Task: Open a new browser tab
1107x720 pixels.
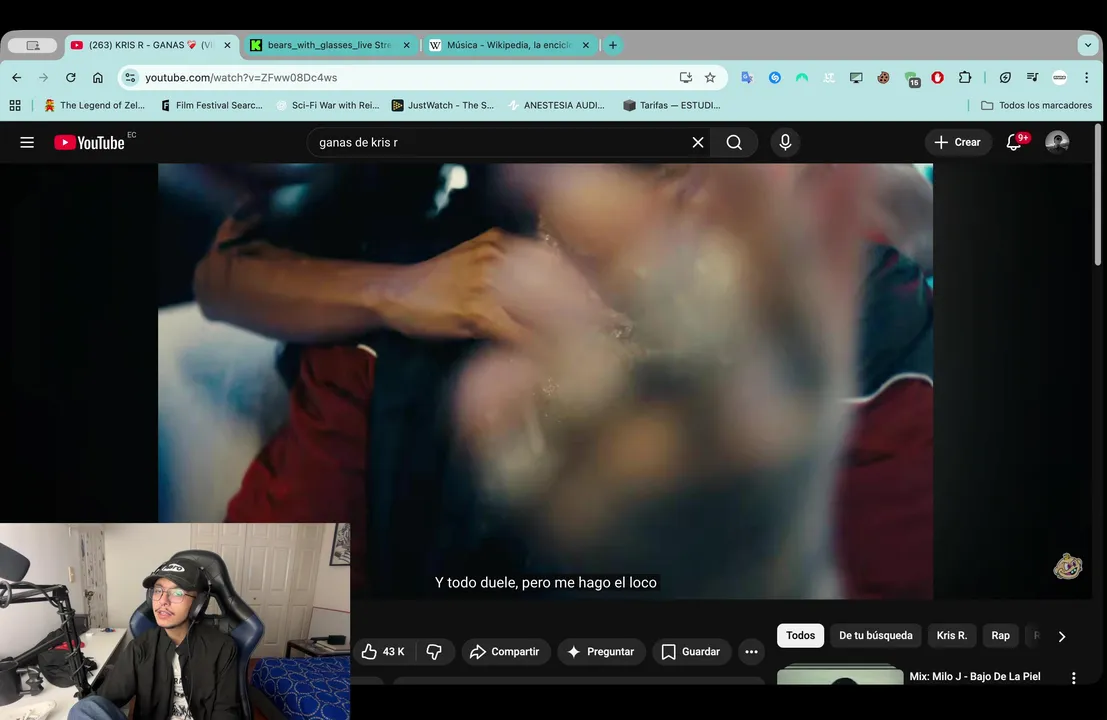Action: [x=613, y=45]
